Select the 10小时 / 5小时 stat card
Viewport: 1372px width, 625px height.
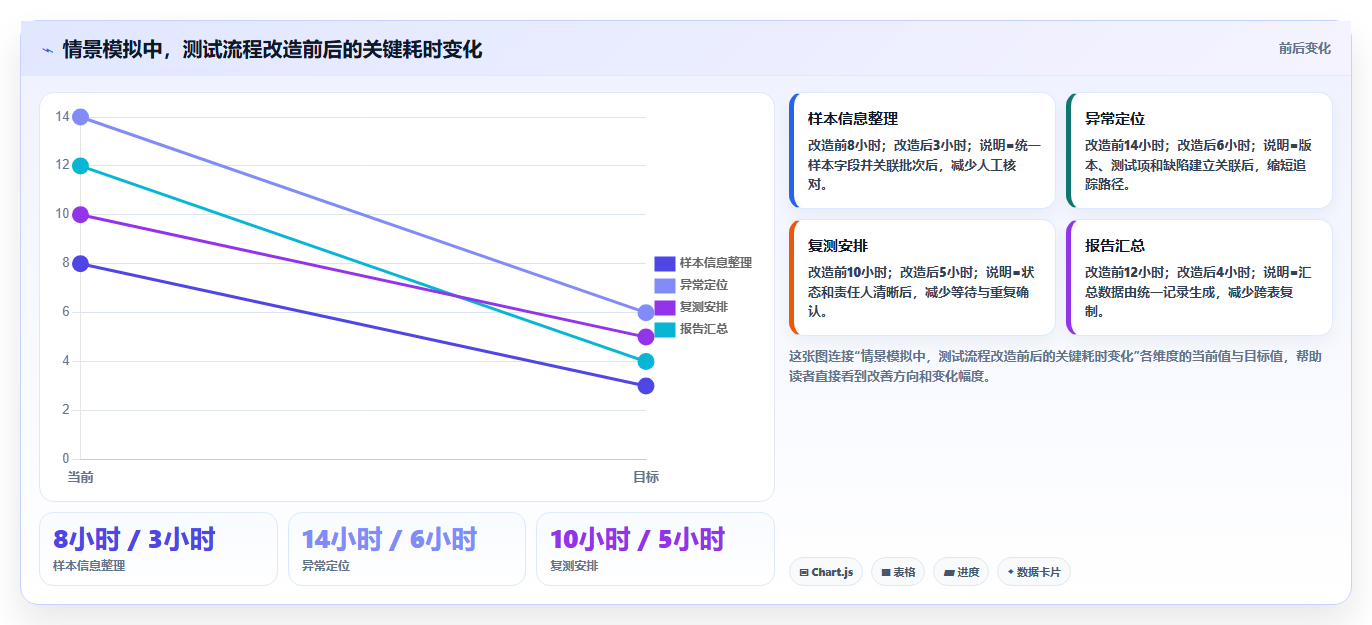(x=655, y=549)
